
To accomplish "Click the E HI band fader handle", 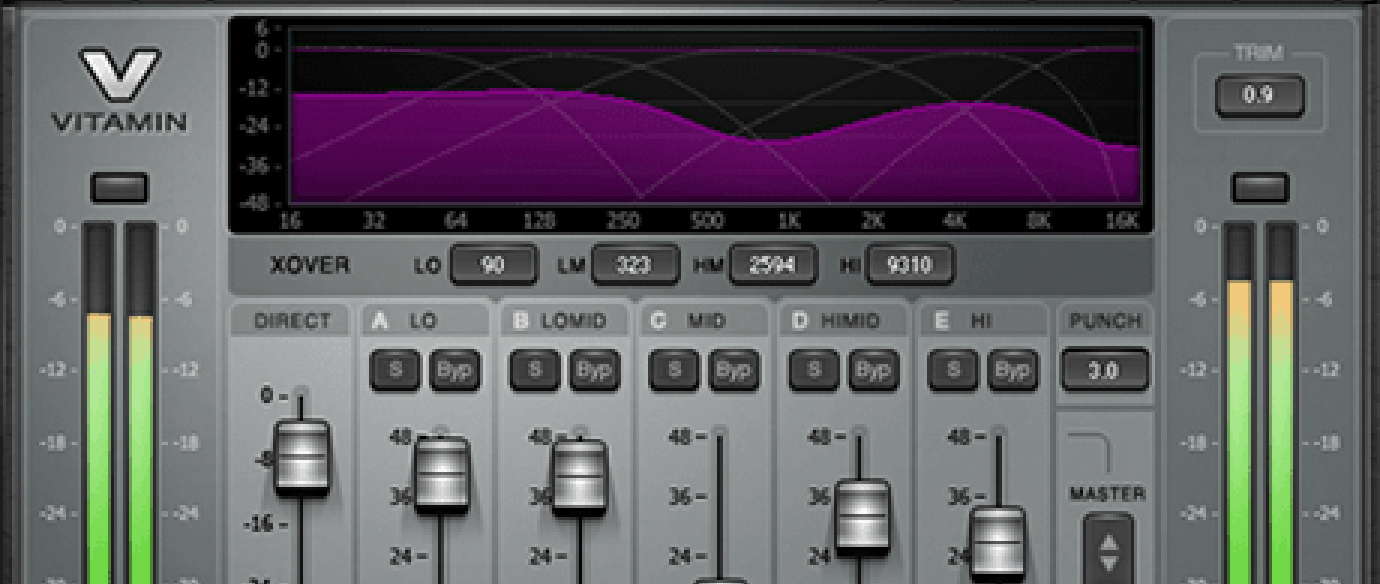I will pyautogui.click(x=998, y=543).
